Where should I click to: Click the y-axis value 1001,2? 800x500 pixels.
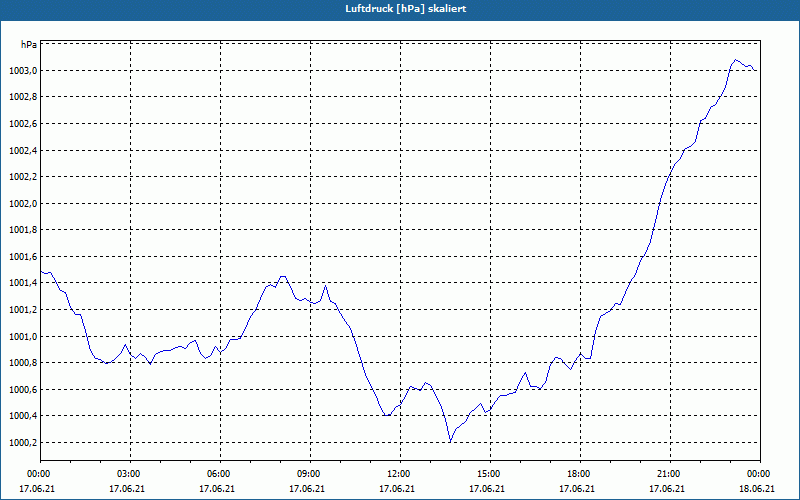(x=23, y=310)
